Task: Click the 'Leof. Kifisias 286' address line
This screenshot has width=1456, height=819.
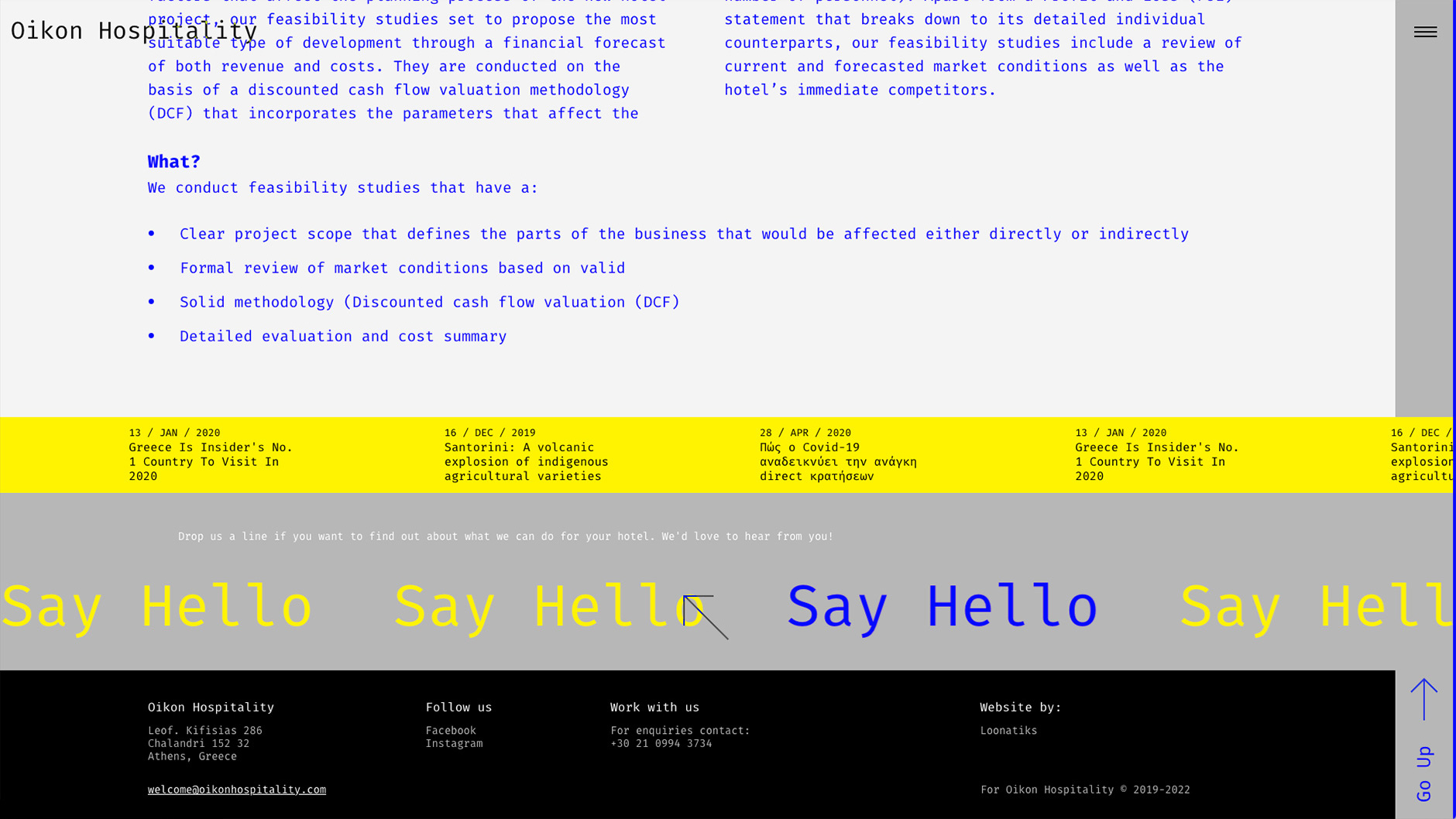Action: click(x=205, y=730)
